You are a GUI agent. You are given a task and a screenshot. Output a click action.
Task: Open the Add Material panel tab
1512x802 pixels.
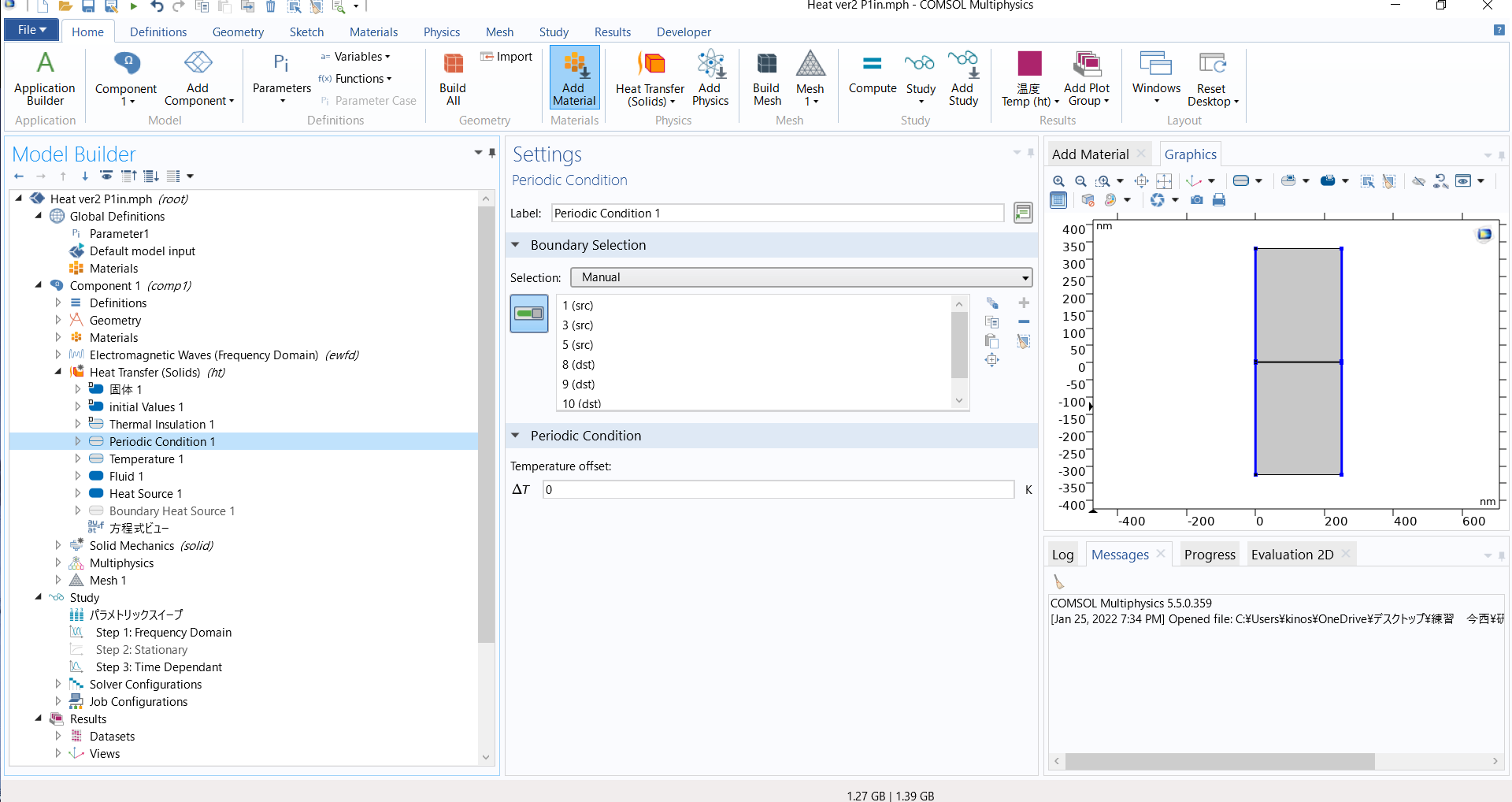click(1091, 154)
